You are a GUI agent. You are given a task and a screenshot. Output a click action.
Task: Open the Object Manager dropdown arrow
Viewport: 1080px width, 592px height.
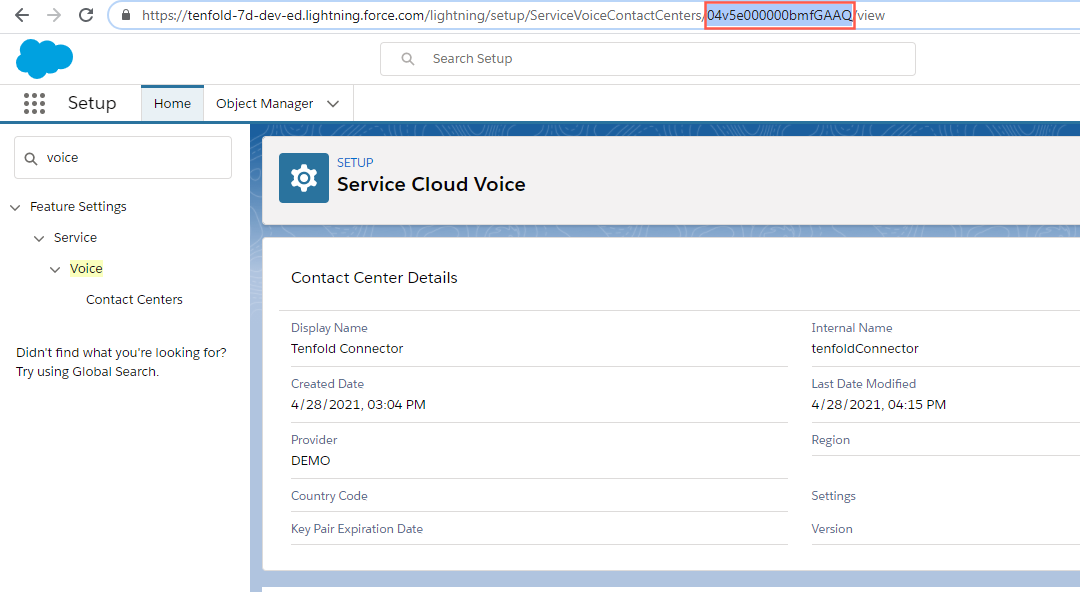pos(333,104)
